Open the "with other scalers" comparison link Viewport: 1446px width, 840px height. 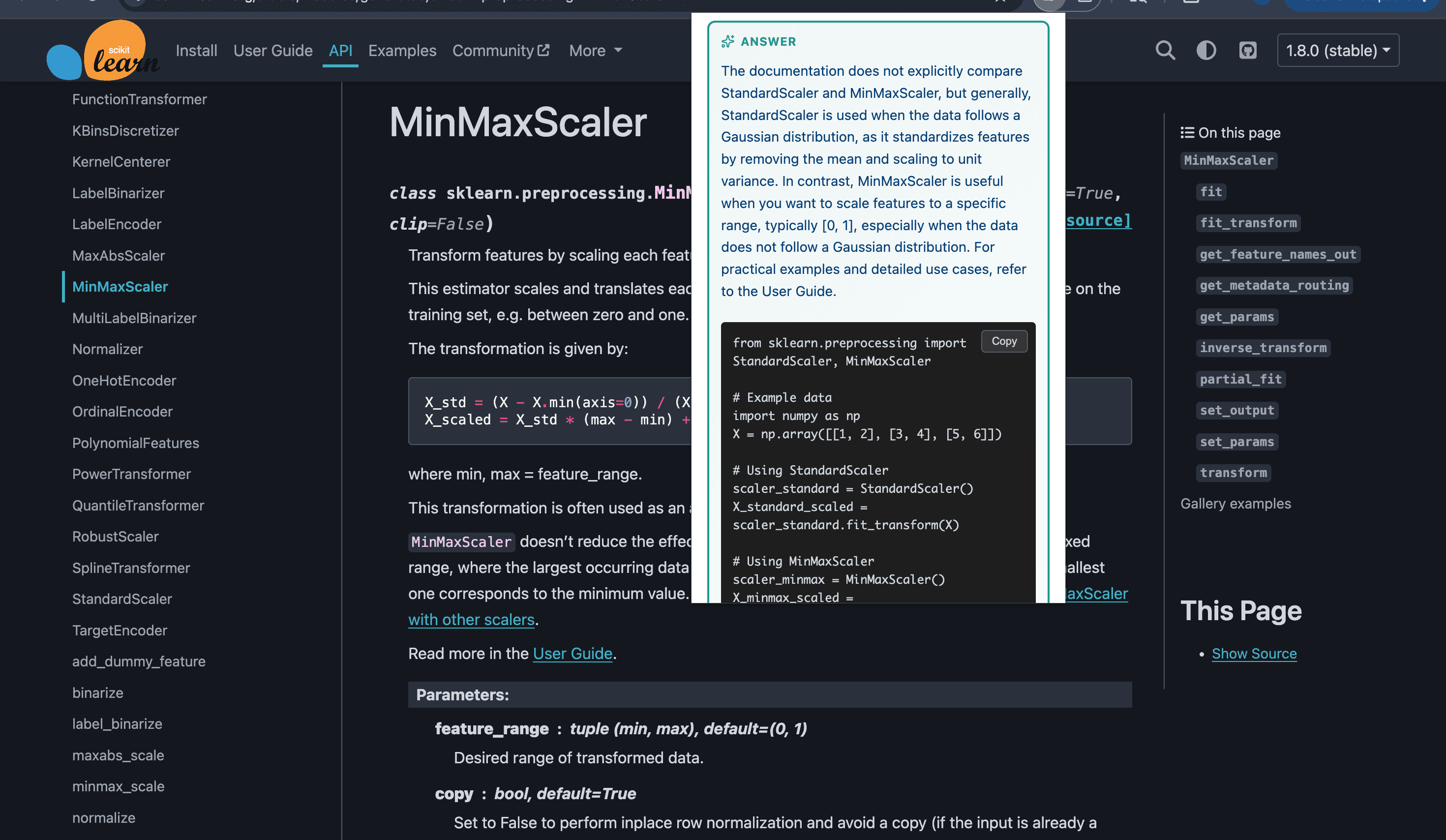point(471,619)
